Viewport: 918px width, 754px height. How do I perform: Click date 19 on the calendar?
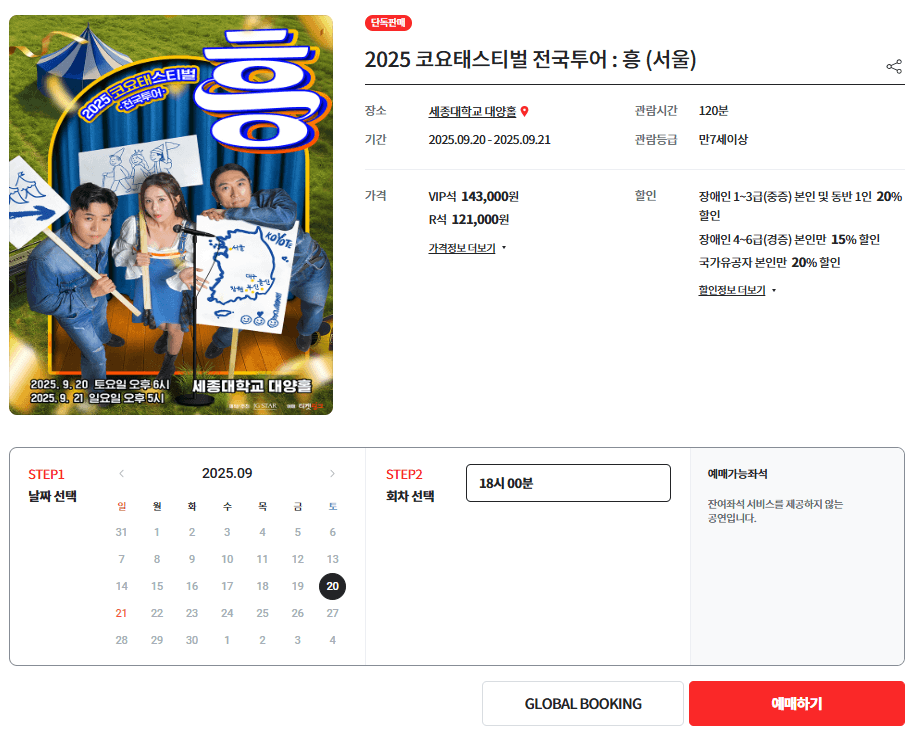pos(297,586)
